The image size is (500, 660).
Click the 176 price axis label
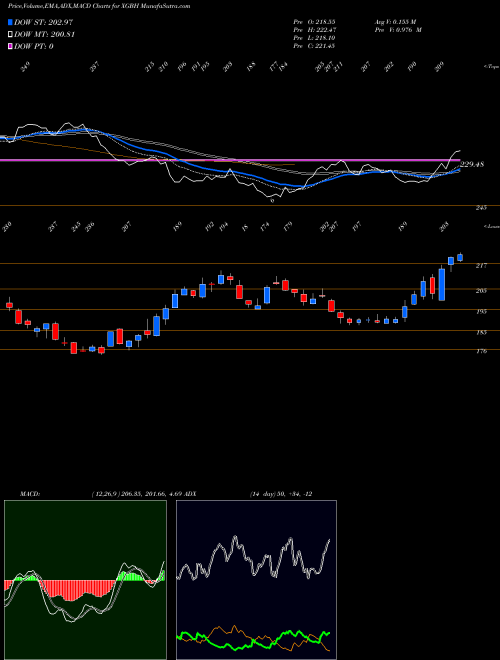click(481, 351)
